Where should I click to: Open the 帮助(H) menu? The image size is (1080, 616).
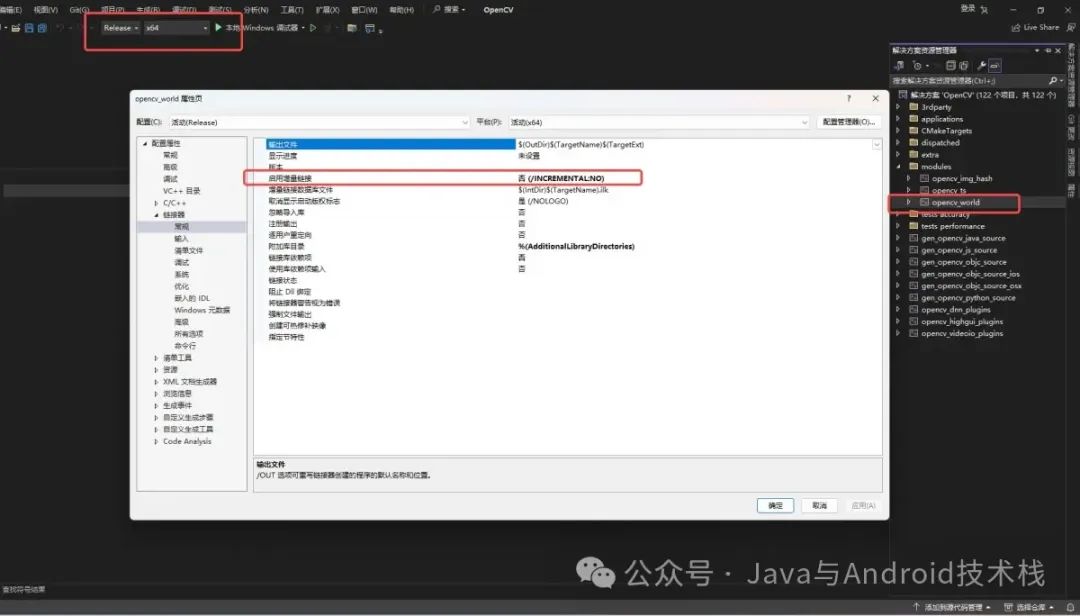[x=402, y=10]
